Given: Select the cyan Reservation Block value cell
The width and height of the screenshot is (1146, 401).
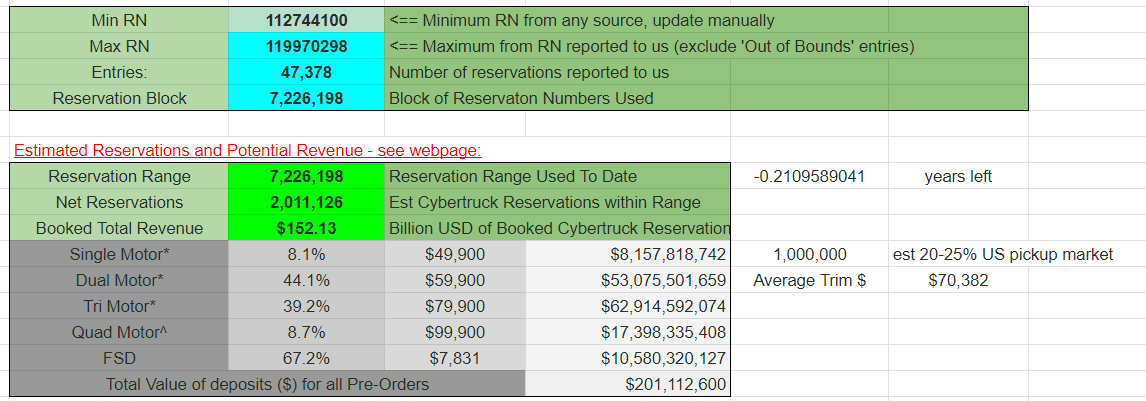Looking at the screenshot, I should tap(306, 98).
